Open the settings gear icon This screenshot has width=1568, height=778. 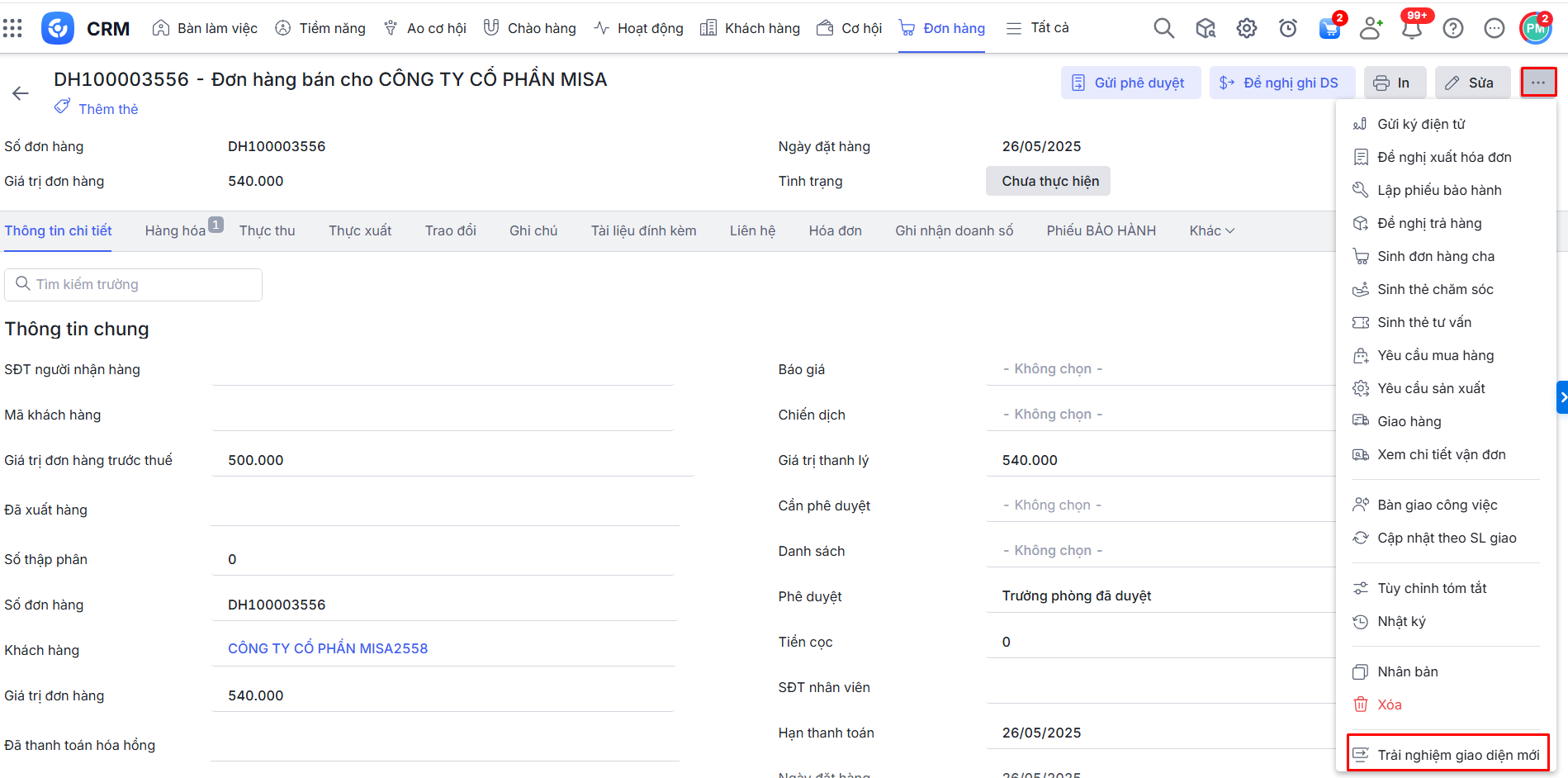1246,28
